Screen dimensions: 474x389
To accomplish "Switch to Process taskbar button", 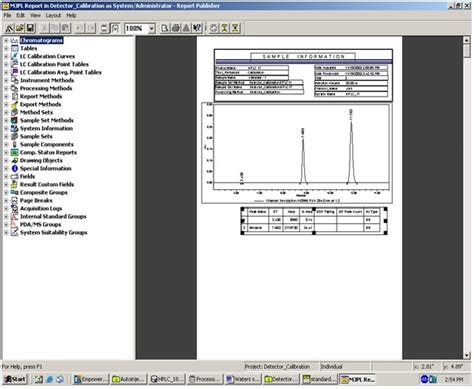I will (205, 379).
